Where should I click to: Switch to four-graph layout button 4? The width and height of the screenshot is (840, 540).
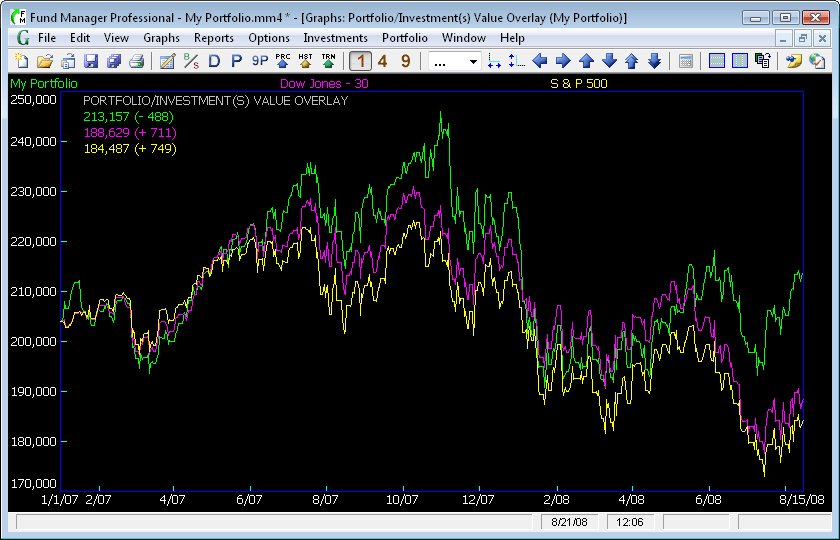(x=382, y=61)
